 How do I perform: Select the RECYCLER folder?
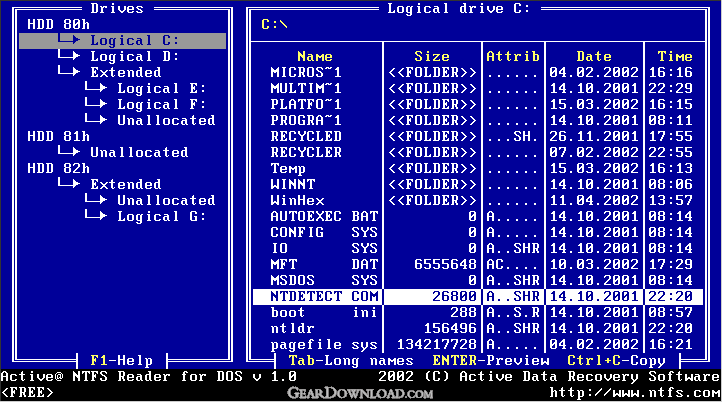pyautogui.click(x=306, y=152)
